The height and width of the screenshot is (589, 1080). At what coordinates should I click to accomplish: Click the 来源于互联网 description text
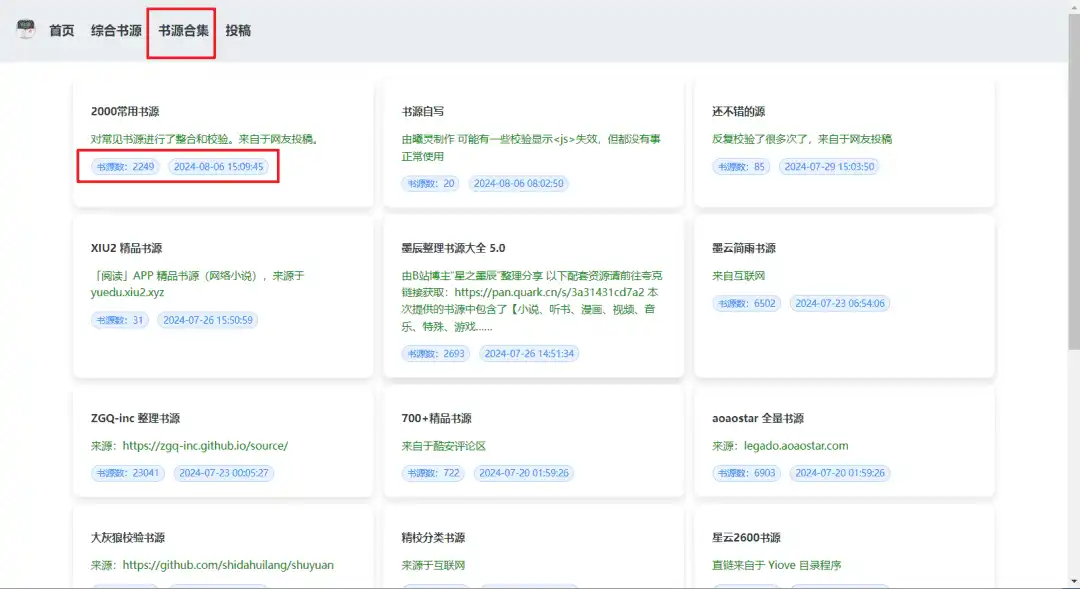pyautogui.click(x=433, y=565)
